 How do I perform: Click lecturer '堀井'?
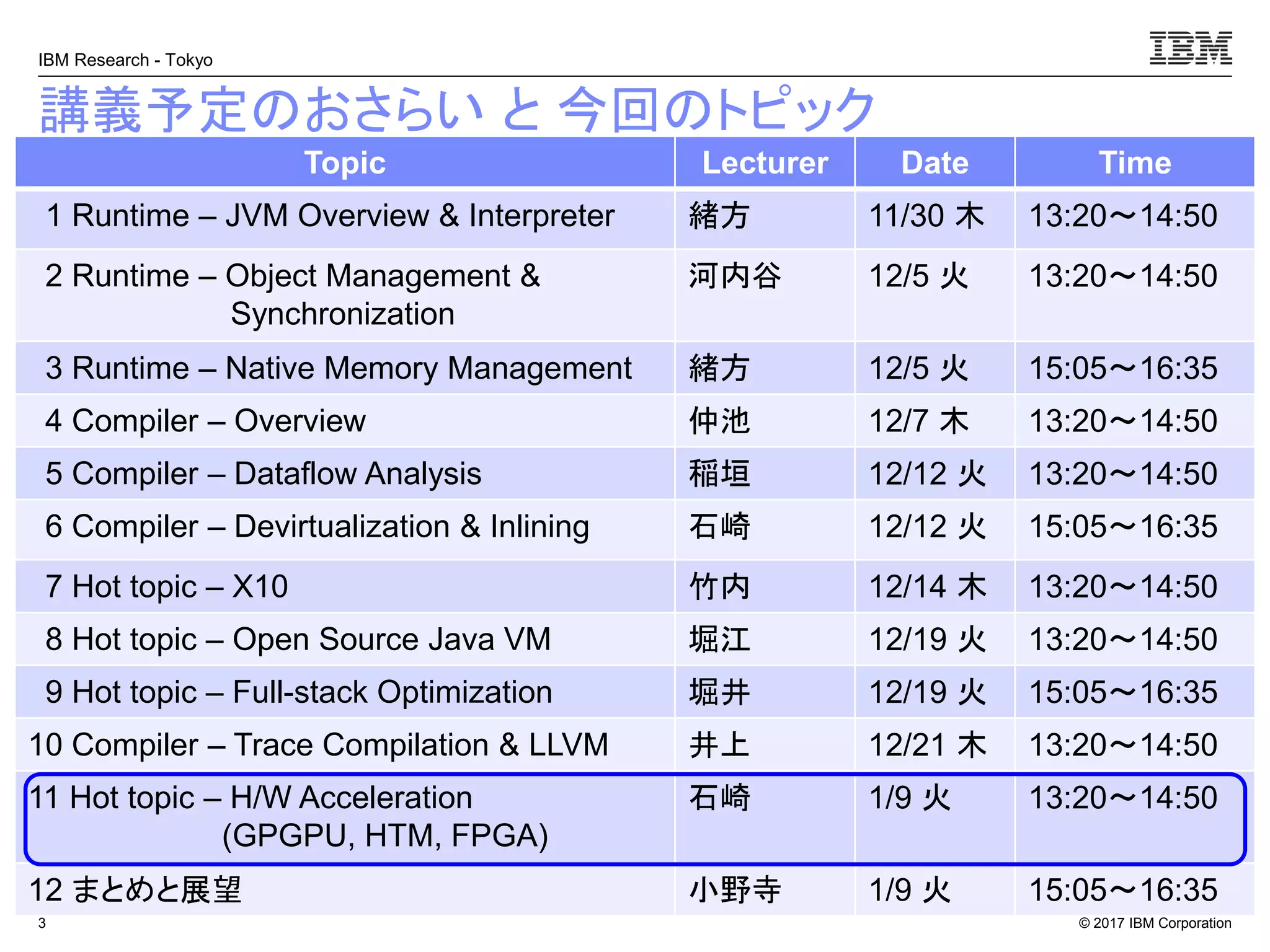coord(719,692)
